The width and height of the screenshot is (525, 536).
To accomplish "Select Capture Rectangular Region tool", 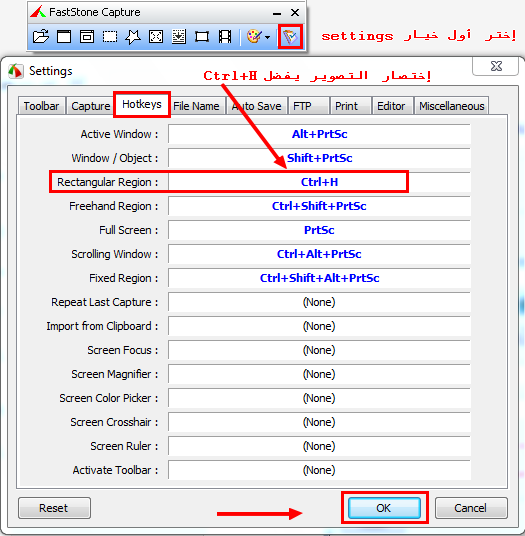I will 110,37.
